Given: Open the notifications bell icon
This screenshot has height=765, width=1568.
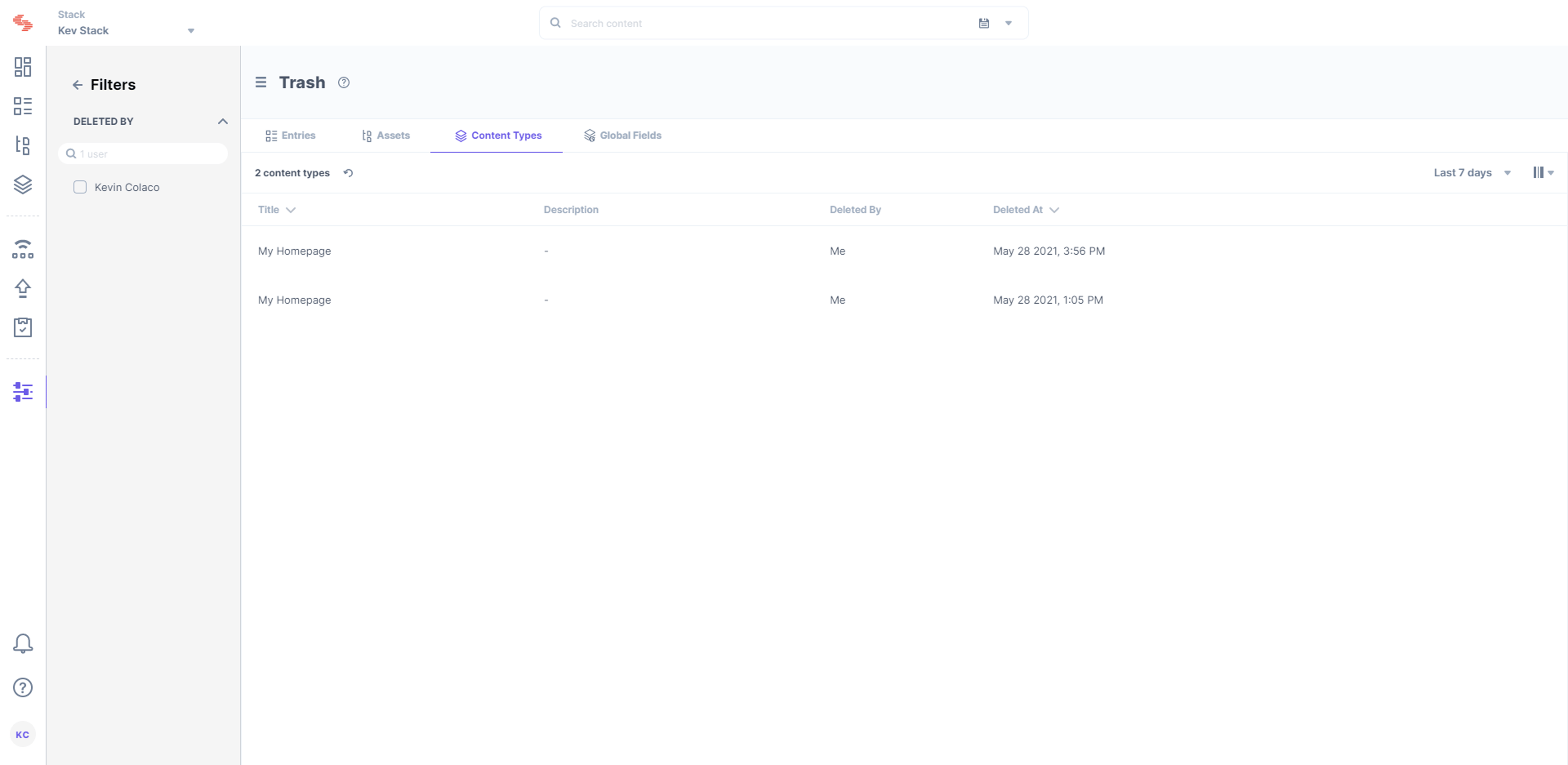Looking at the screenshot, I should click(22, 643).
